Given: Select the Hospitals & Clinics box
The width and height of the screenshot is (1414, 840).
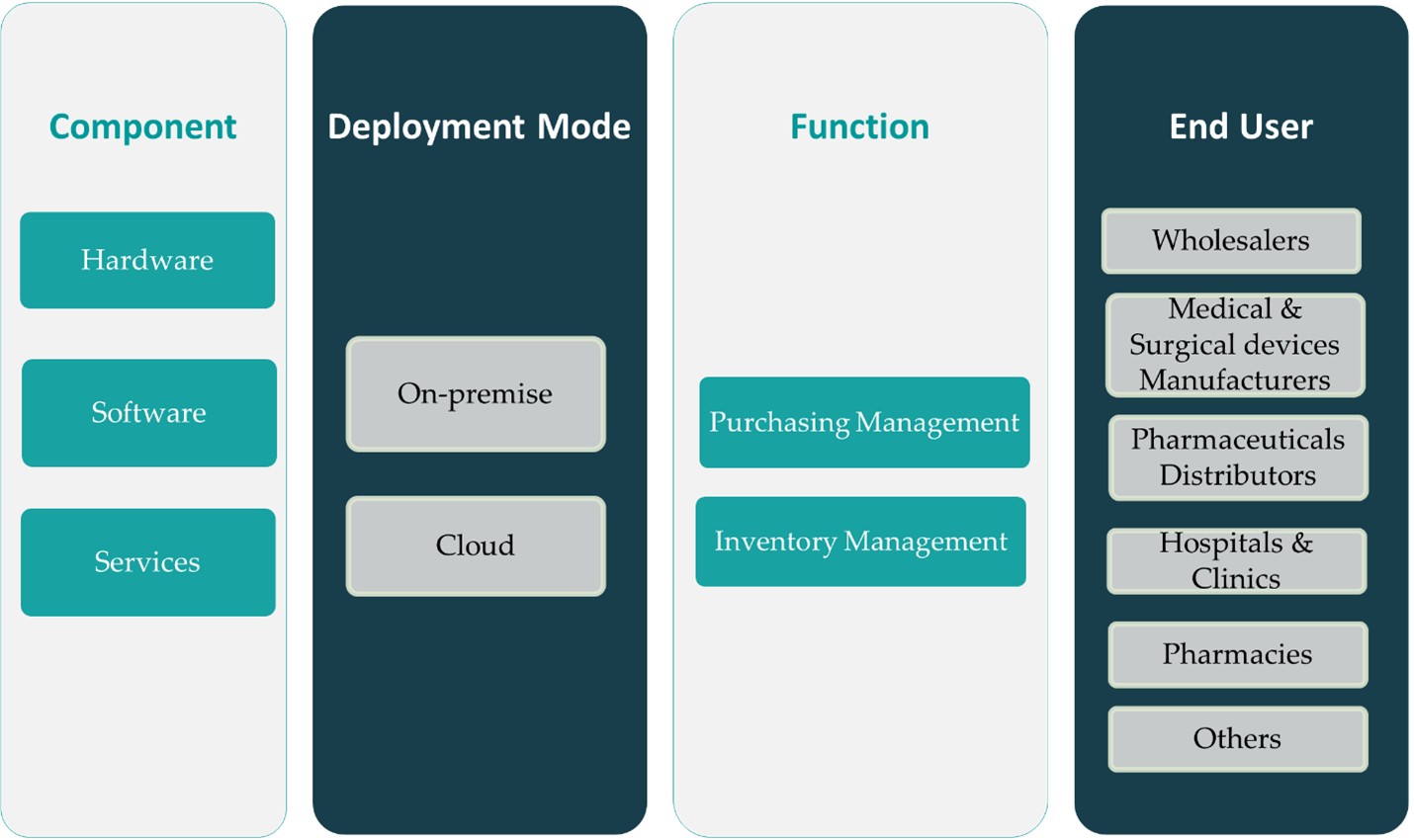Looking at the screenshot, I should [x=1236, y=560].
